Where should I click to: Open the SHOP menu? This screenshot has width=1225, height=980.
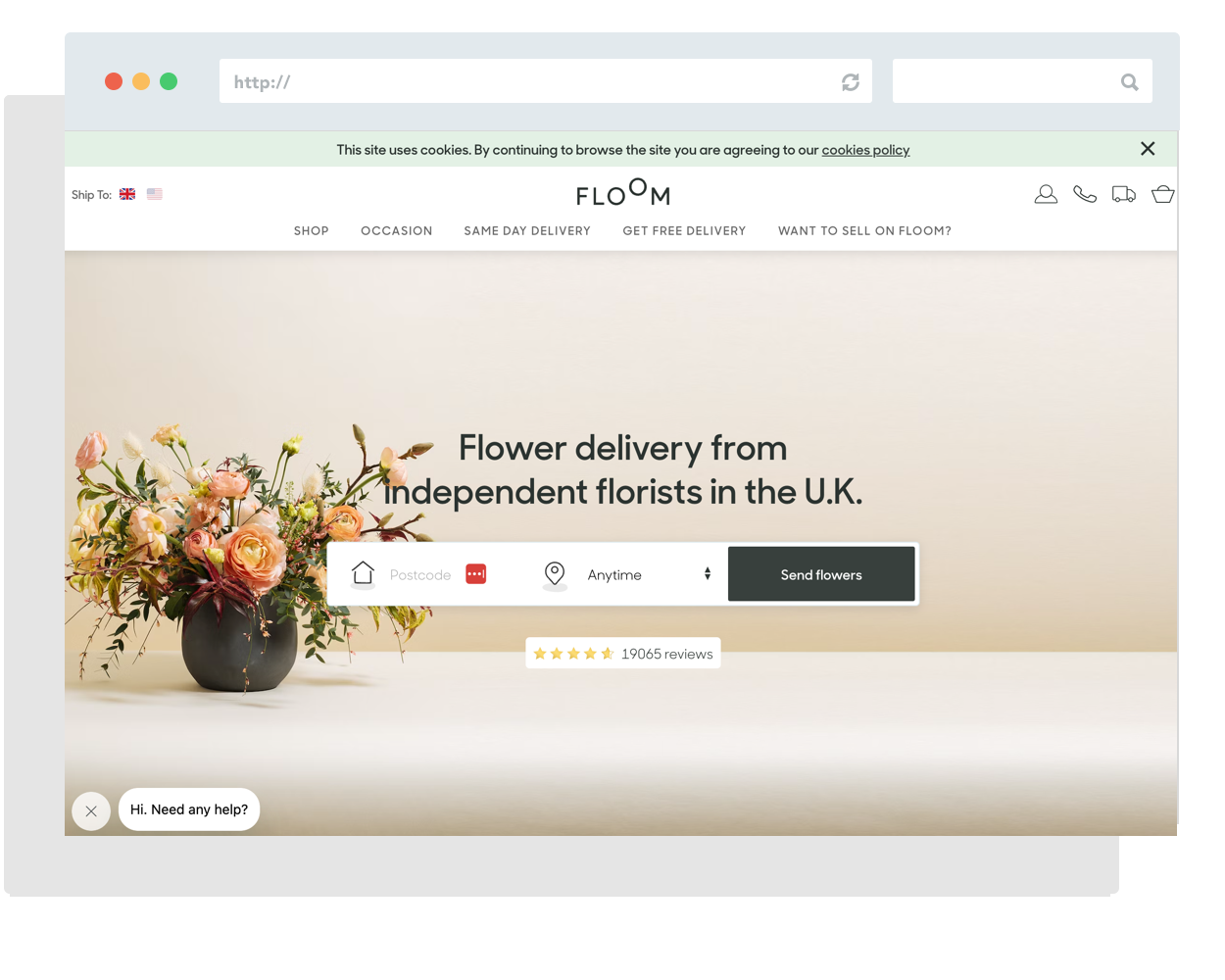[312, 231]
